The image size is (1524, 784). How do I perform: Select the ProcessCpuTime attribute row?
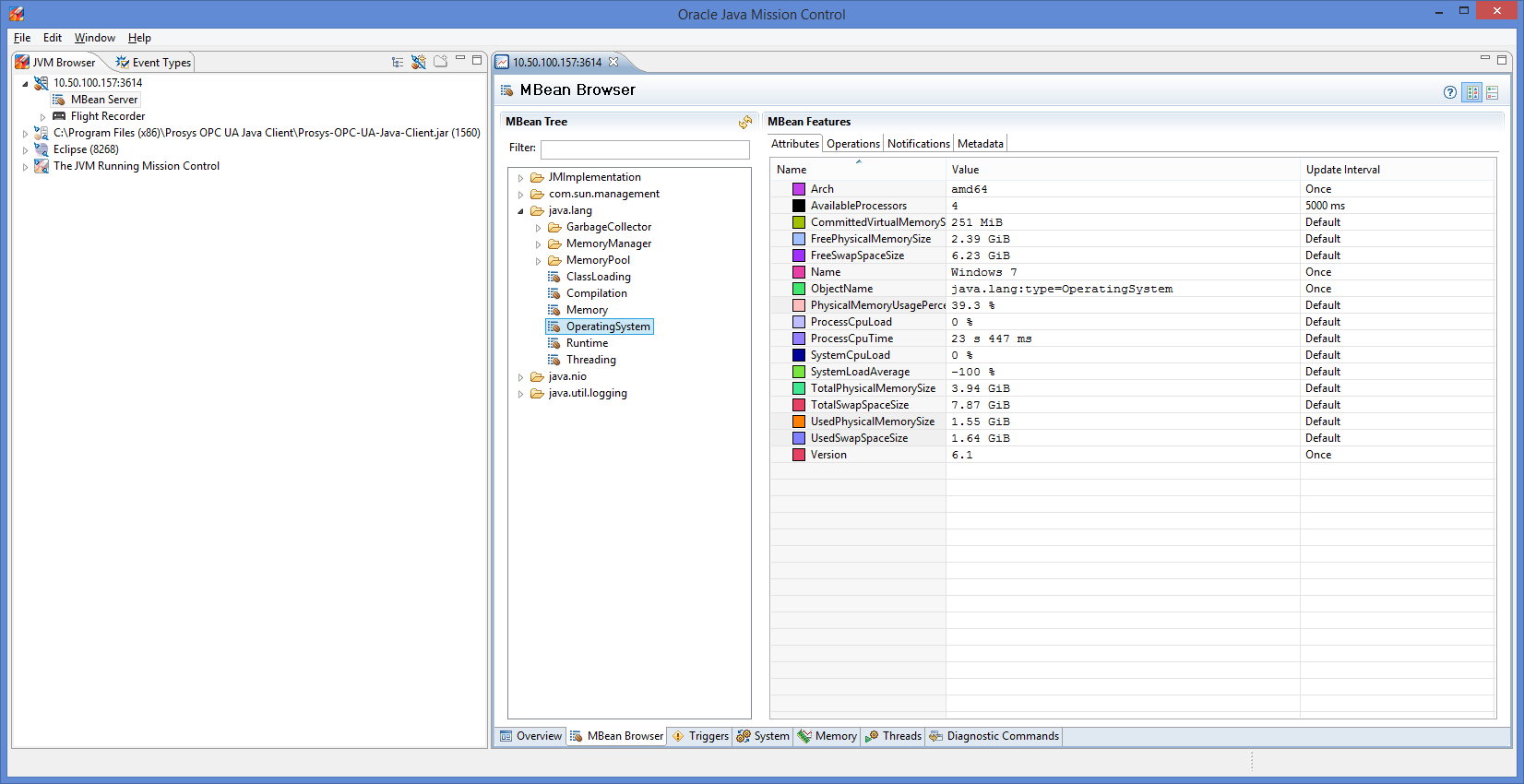click(x=1133, y=339)
